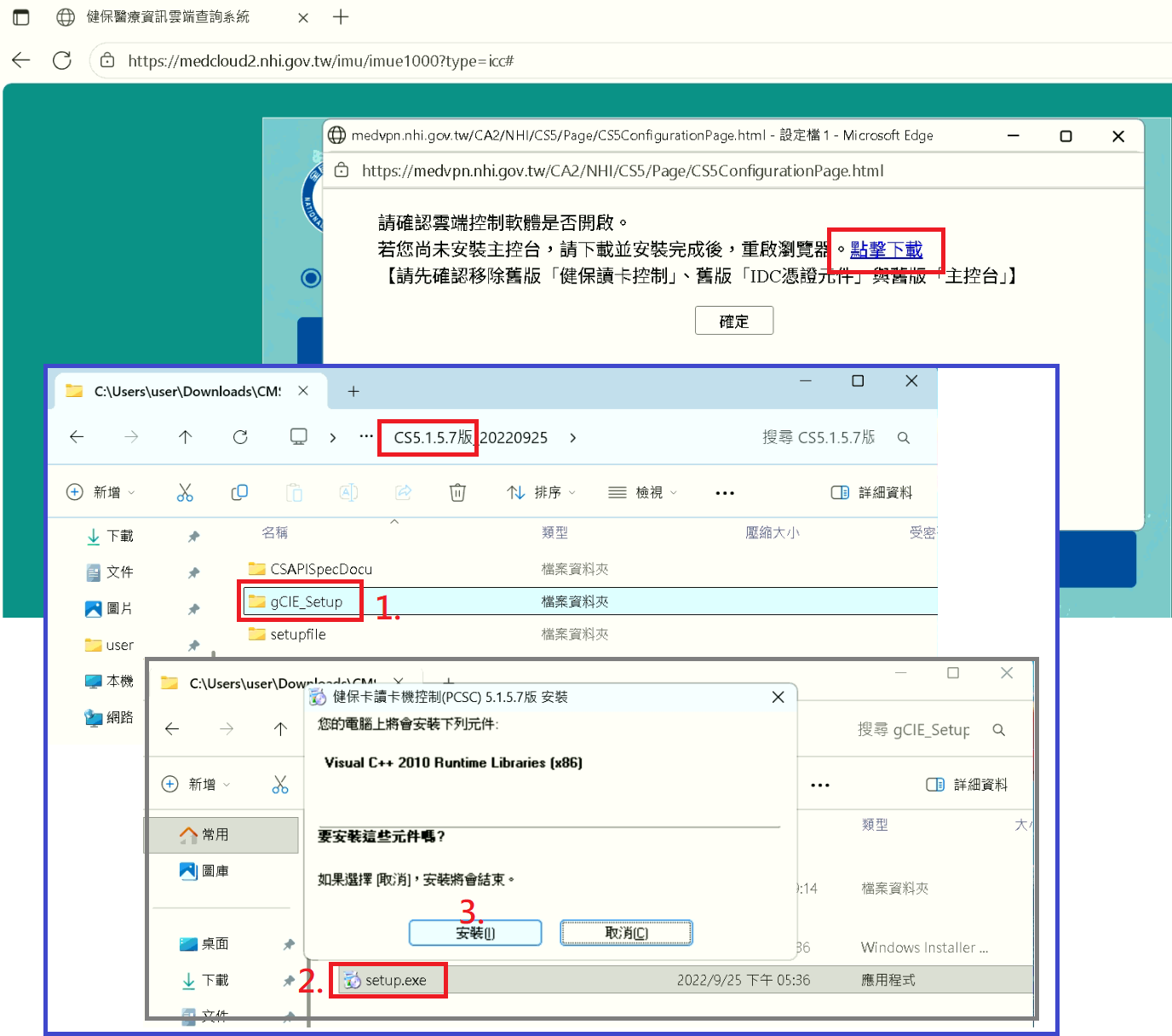The height and width of the screenshot is (1036, 1172).
Task: Reload the browser page
Action: [62, 60]
